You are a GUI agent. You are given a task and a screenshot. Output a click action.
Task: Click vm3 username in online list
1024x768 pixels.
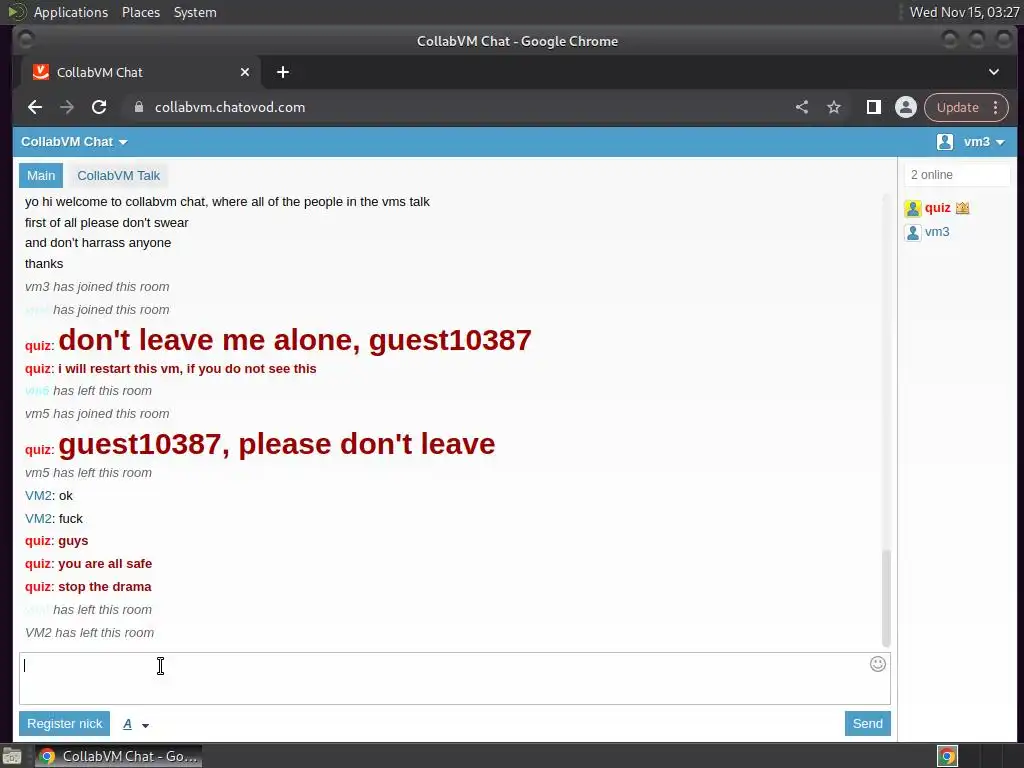pyautogui.click(x=937, y=232)
